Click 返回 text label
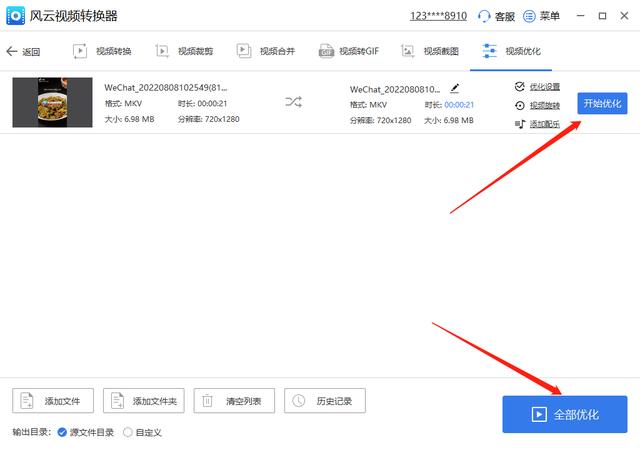This screenshot has height=450, width=640. click(x=31, y=52)
